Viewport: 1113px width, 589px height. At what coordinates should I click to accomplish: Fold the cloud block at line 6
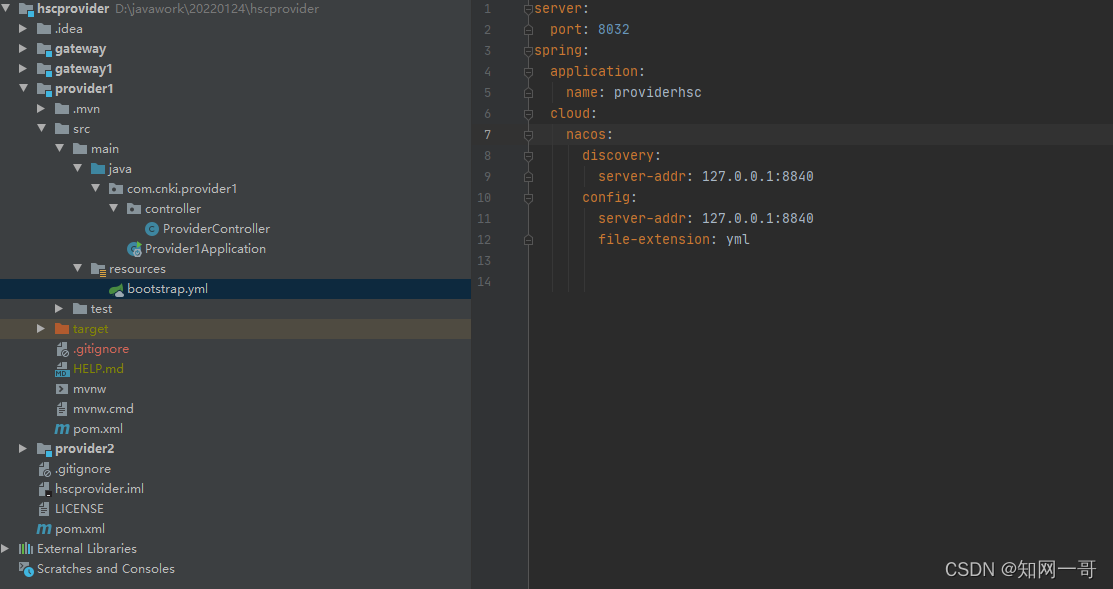coord(528,114)
